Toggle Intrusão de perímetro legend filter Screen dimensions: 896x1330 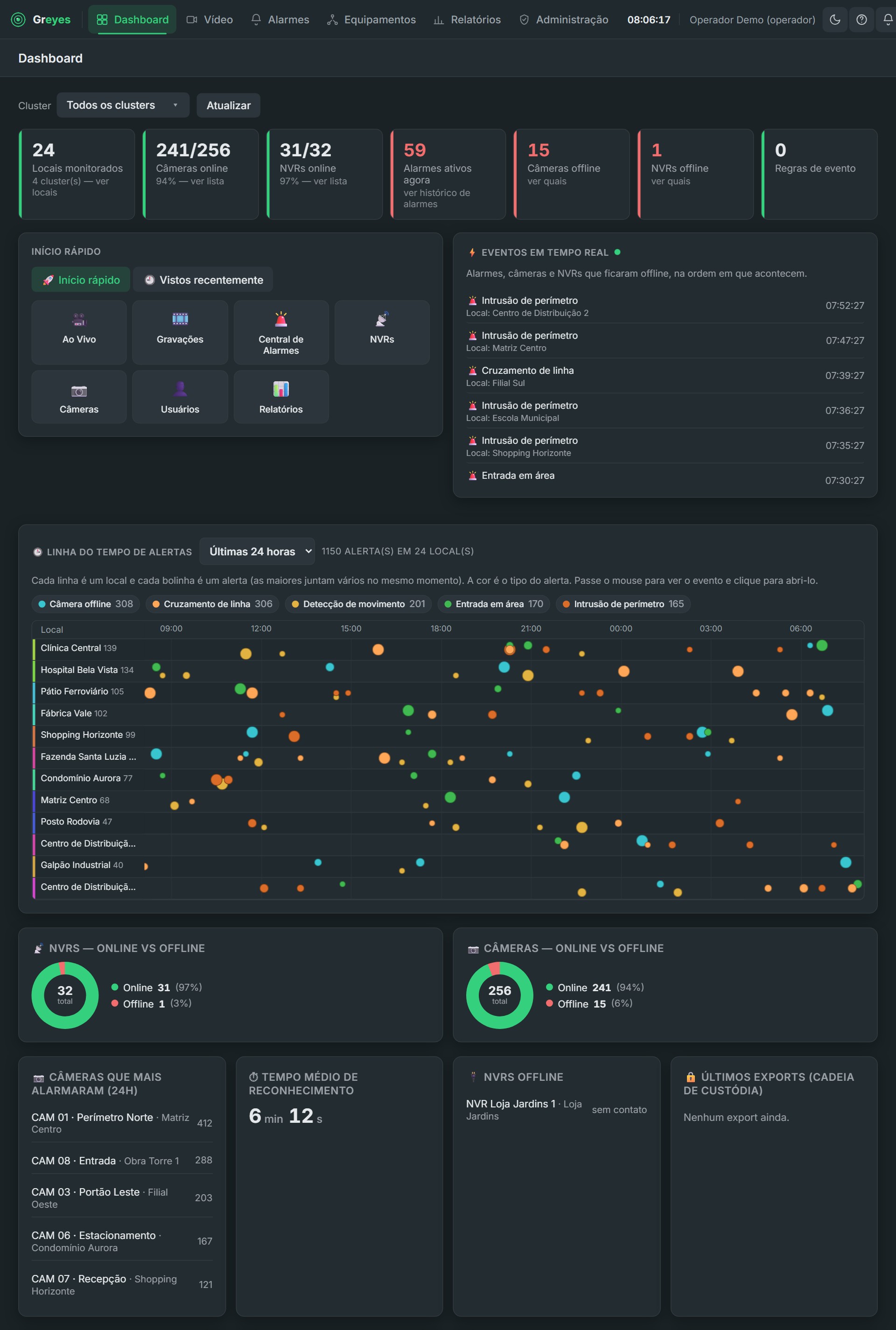pyautogui.click(x=623, y=604)
